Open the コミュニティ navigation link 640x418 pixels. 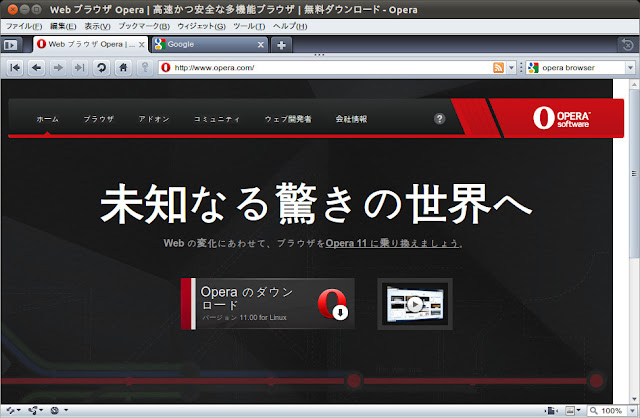click(217, 119)
